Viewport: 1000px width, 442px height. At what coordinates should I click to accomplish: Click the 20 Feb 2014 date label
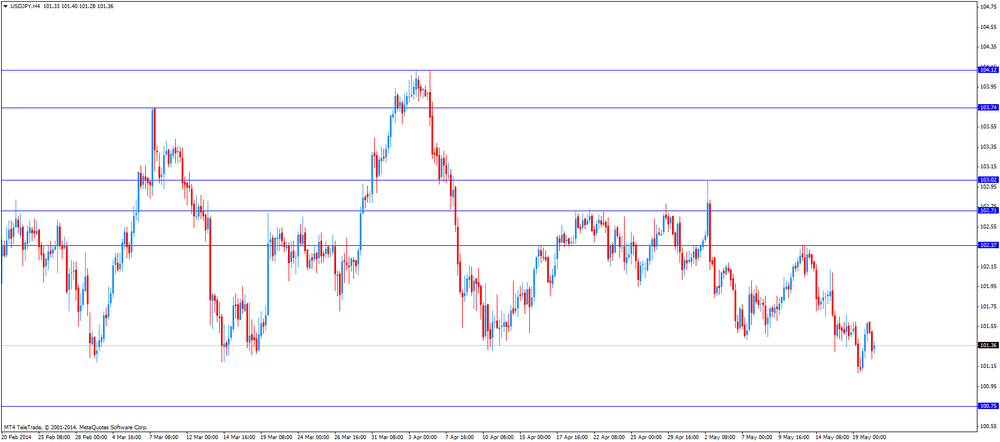[15, 438]
